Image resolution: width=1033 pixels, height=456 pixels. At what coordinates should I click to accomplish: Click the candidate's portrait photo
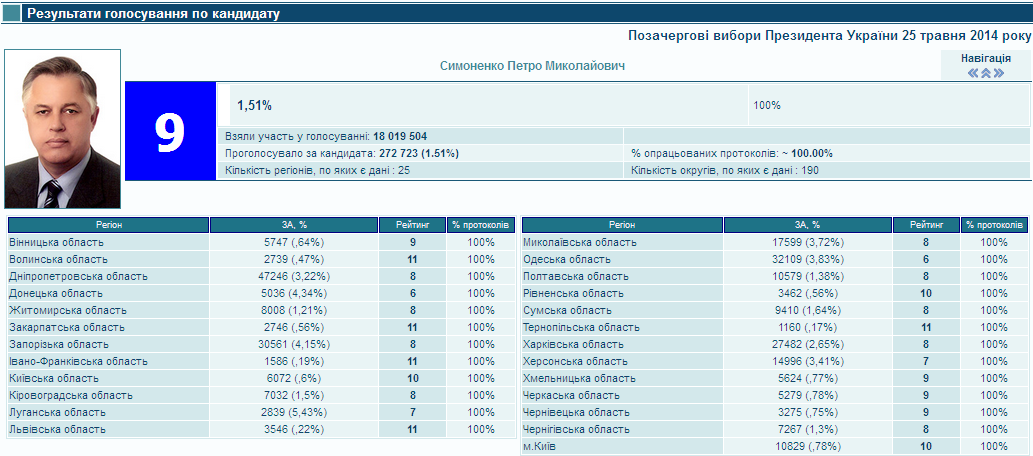(62, 129)
